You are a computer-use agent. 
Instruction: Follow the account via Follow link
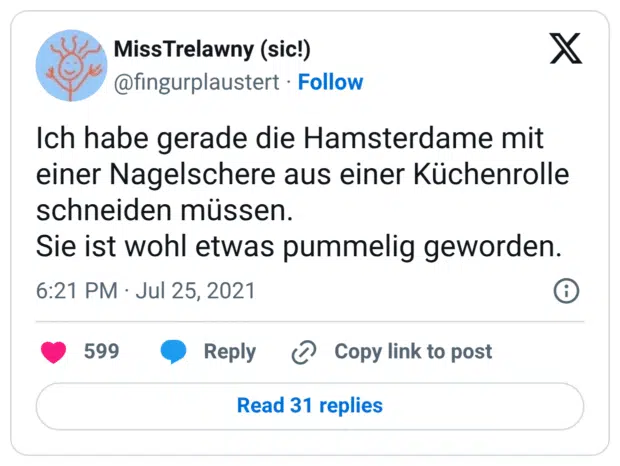pos(330,82)
